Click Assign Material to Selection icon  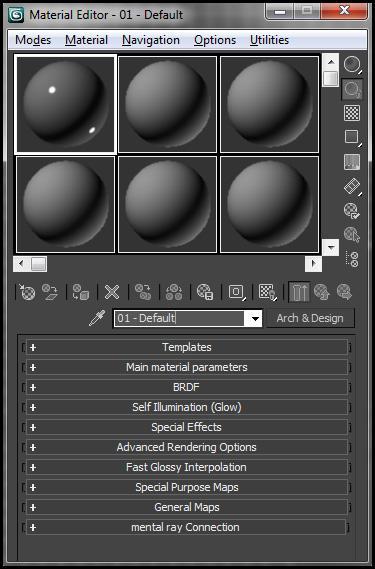[x=80, y=292]
